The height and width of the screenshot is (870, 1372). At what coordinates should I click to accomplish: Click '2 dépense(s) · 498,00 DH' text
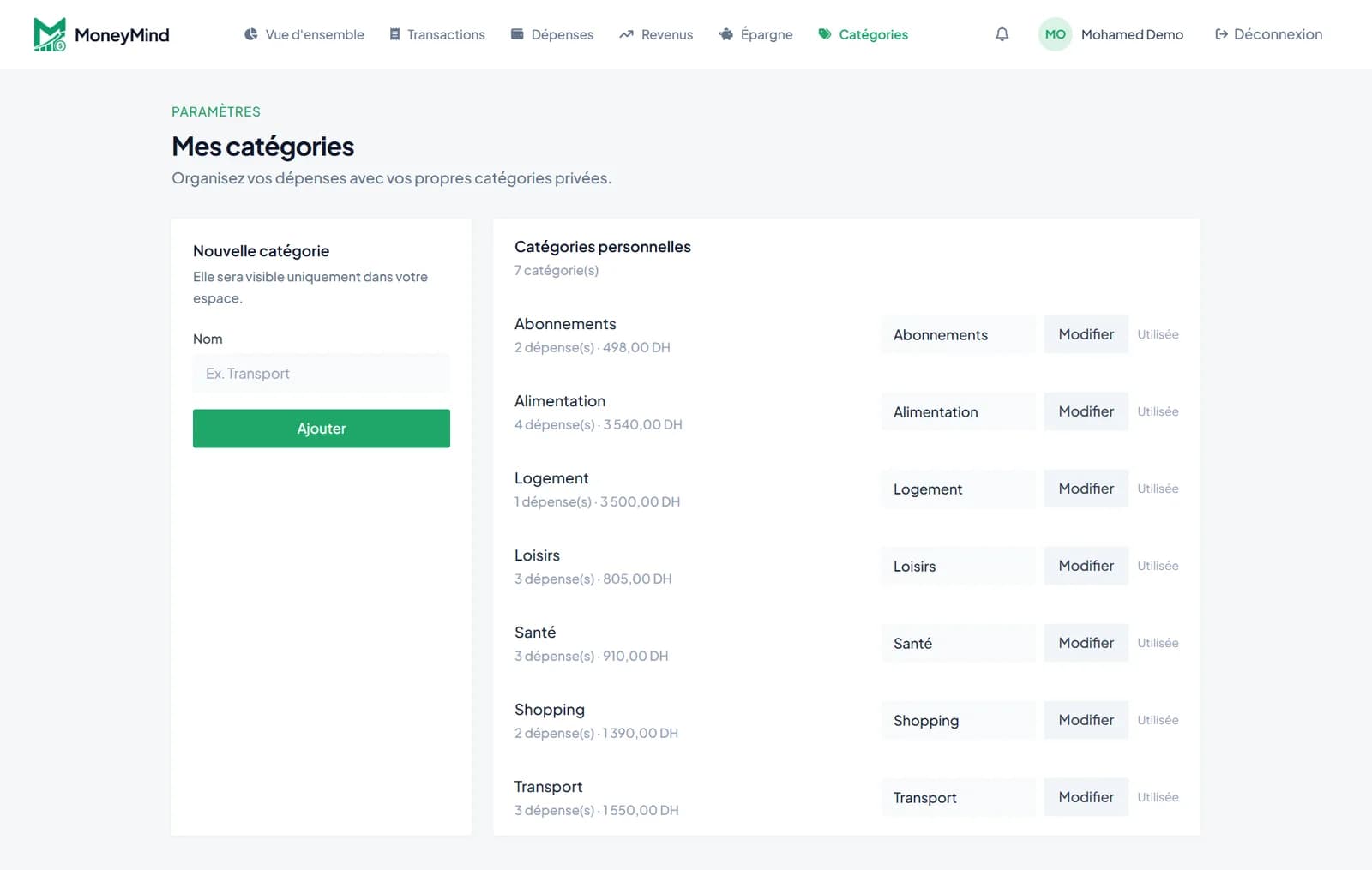[593, 347]
